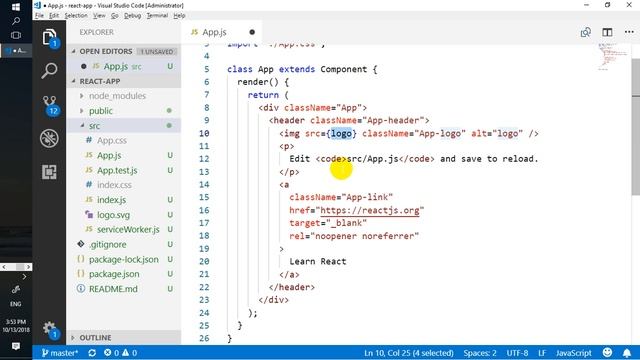Image resolution: width=640 pixels, height=360 pixels.
Task: Open the View menu
Action: coord(99,16)
